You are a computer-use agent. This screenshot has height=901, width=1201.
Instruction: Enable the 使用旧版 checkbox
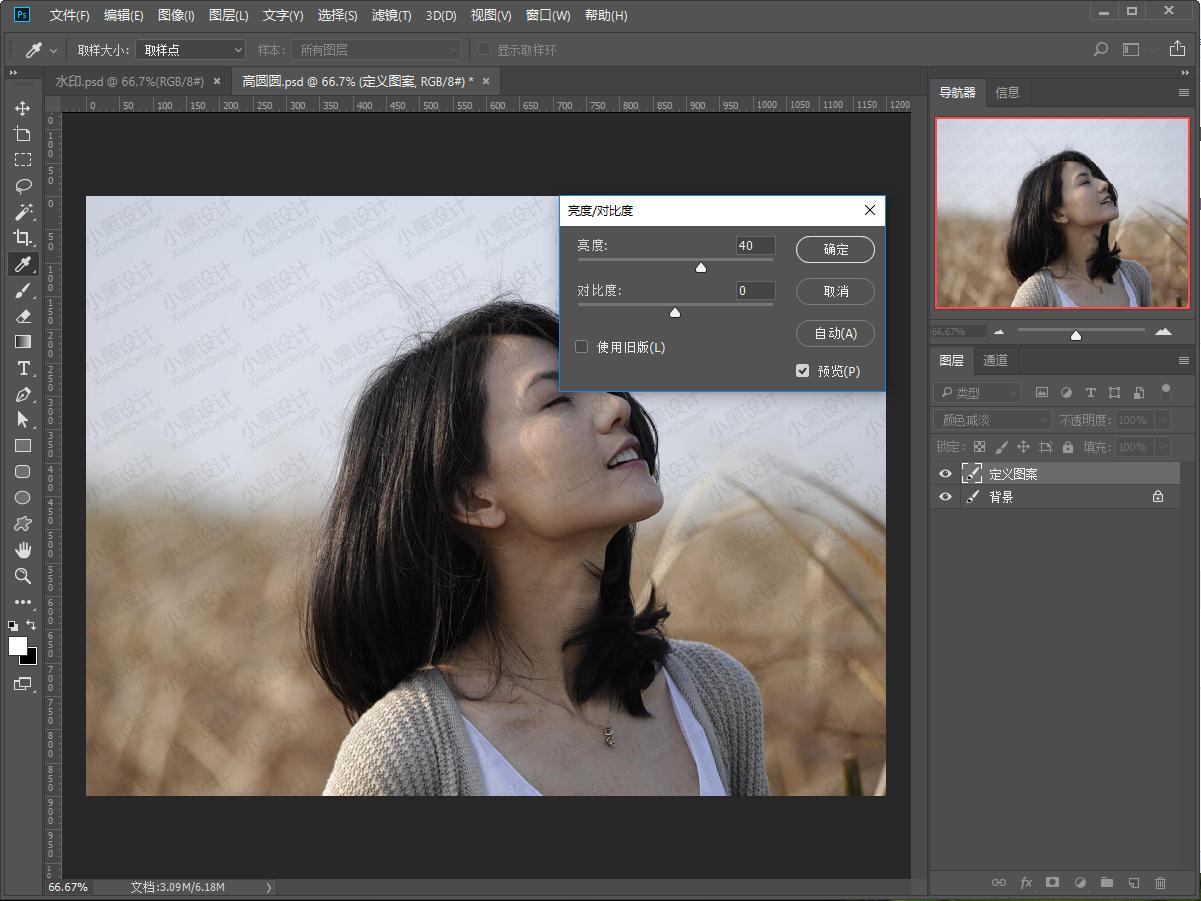click(581, 347)
